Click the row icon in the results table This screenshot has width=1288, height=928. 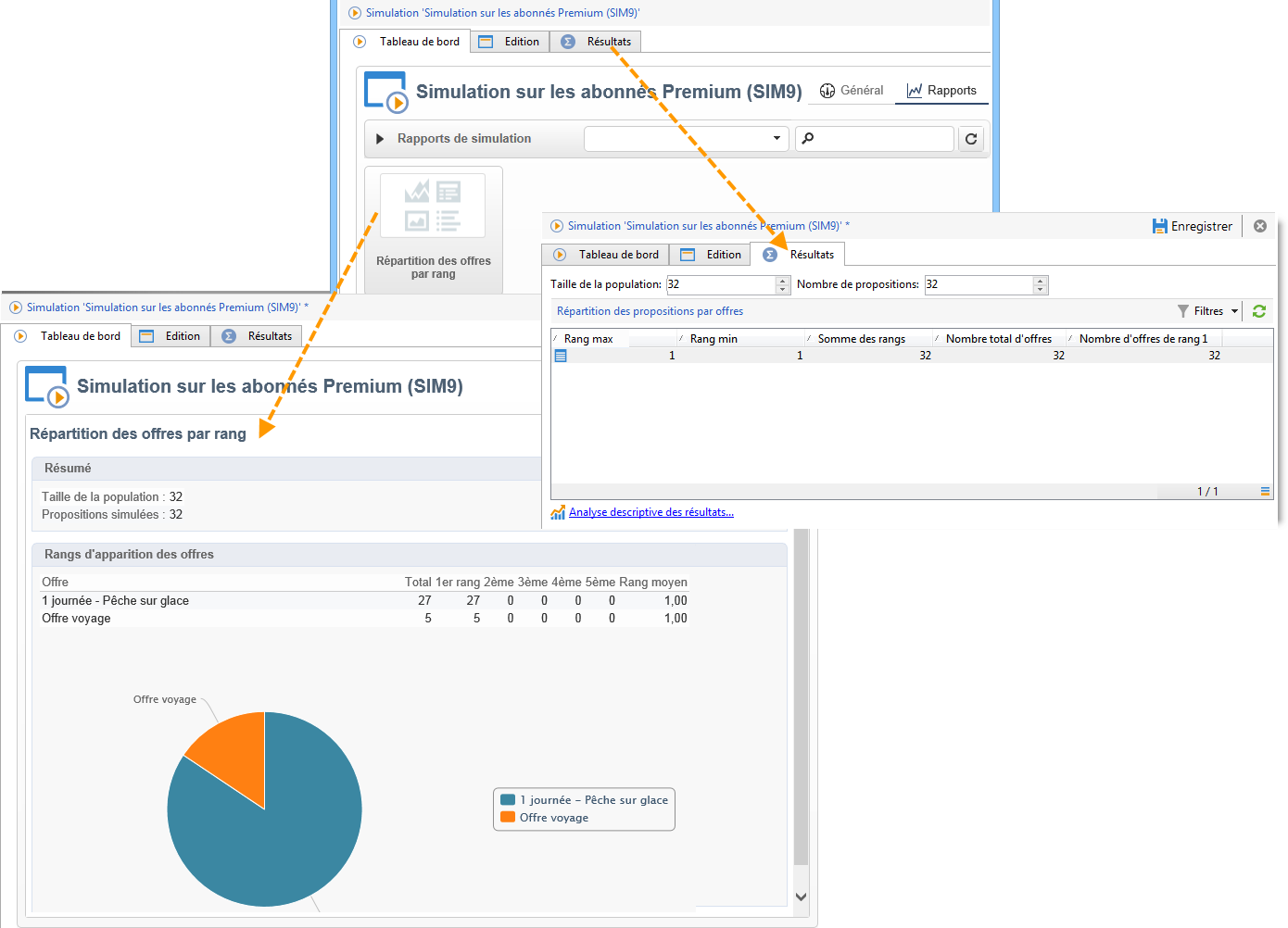(561, 356)
